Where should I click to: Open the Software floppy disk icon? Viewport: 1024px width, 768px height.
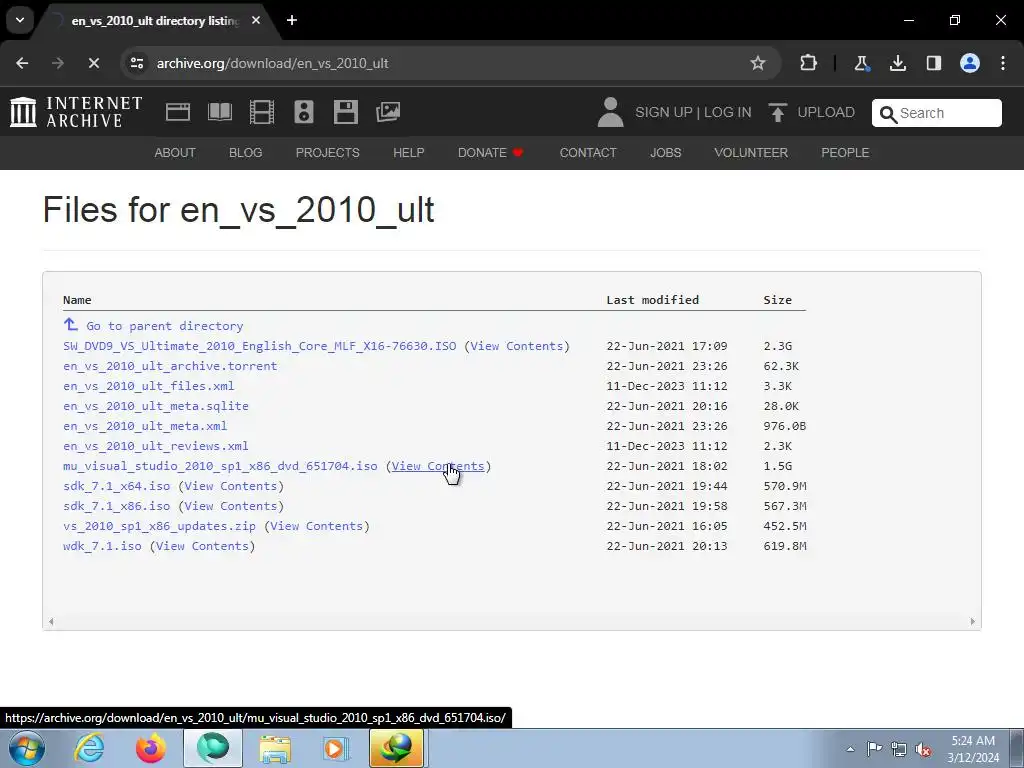click(345, 112)
